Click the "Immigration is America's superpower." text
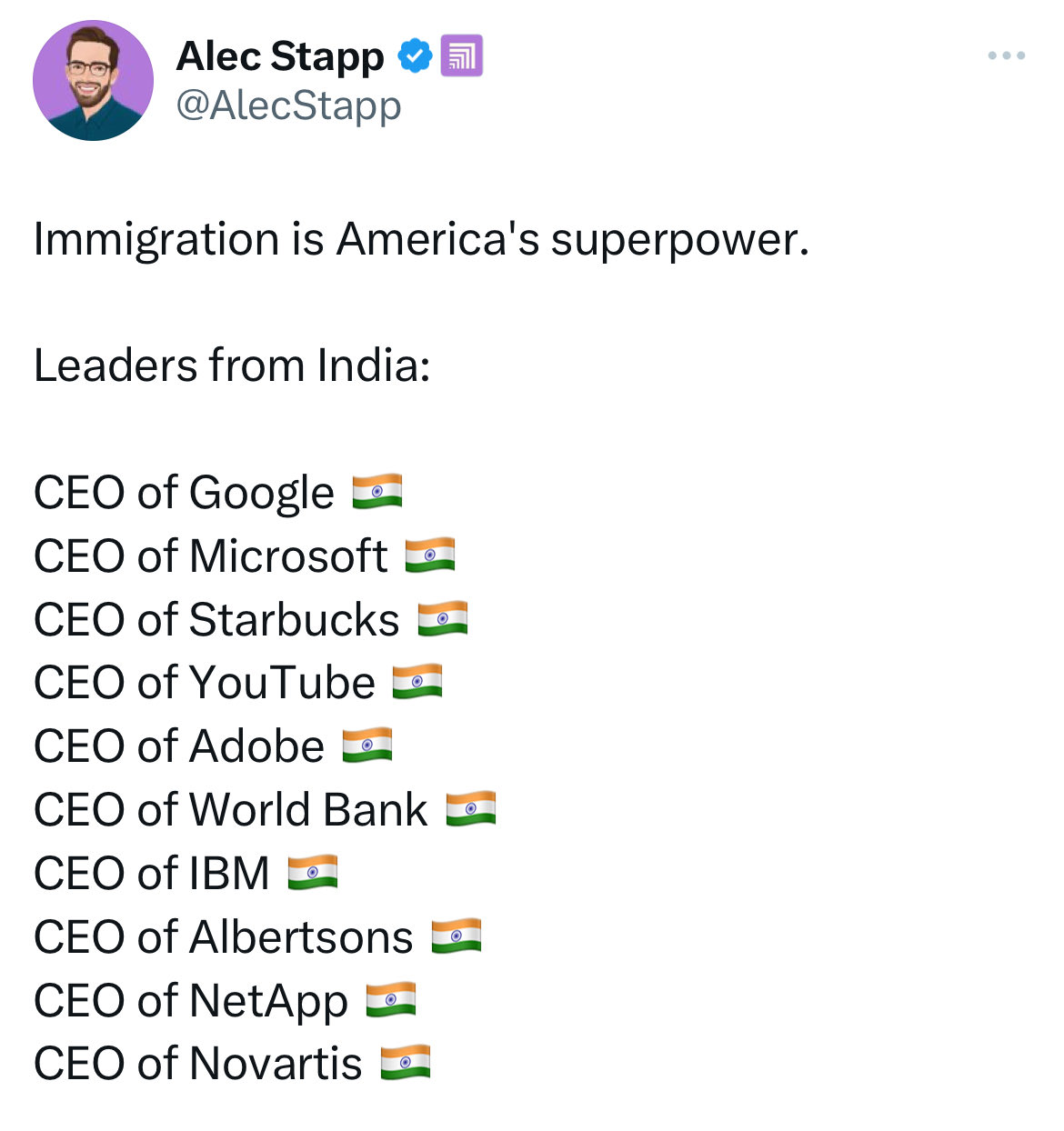This screenshot has height=1131, width=1064. click(421, 240)
